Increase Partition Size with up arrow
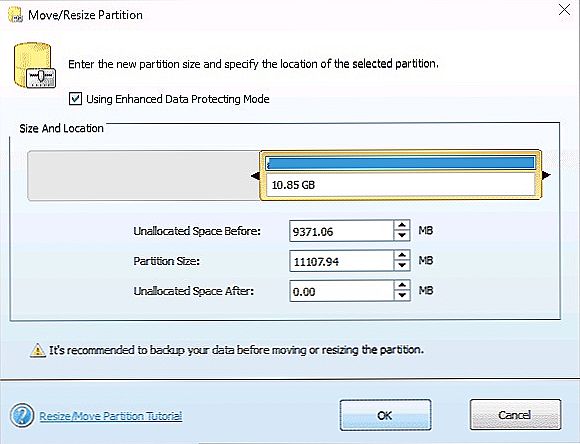The height and width of the screenshot is (444, 580). pos(402,255)
